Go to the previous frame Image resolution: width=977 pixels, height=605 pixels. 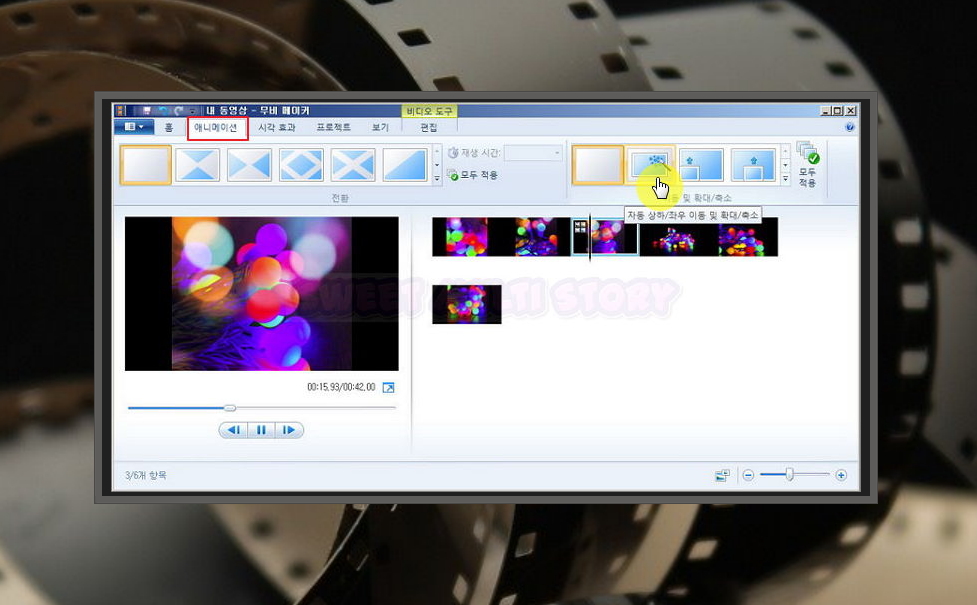[234, 430]
